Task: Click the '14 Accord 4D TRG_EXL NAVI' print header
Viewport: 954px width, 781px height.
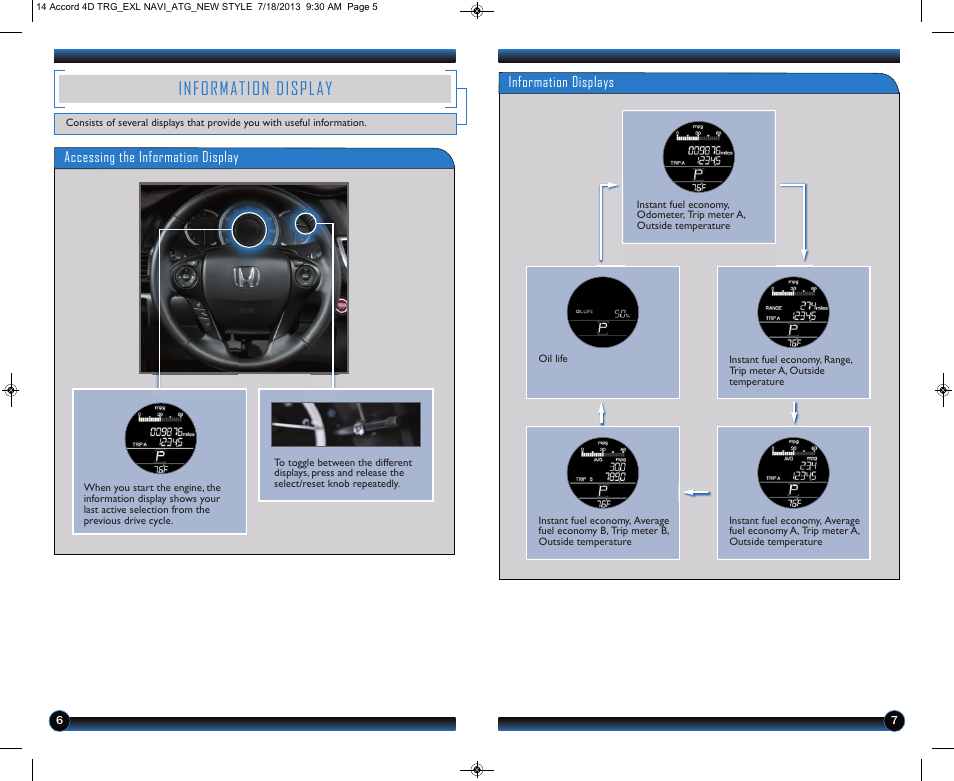Action: tap(207, 7)
